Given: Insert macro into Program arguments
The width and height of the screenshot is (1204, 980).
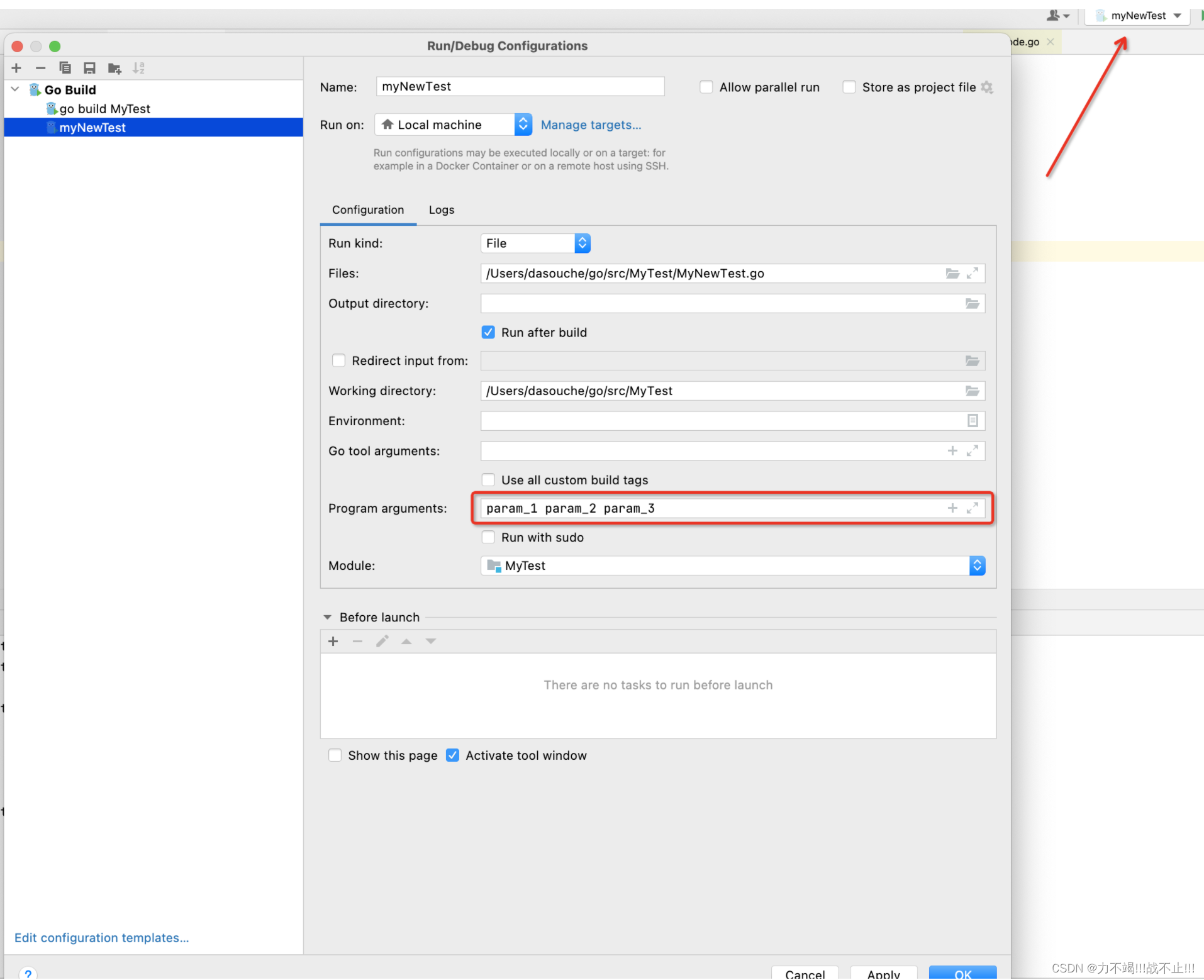Looking at the screenshot, I should pos(952,508).
